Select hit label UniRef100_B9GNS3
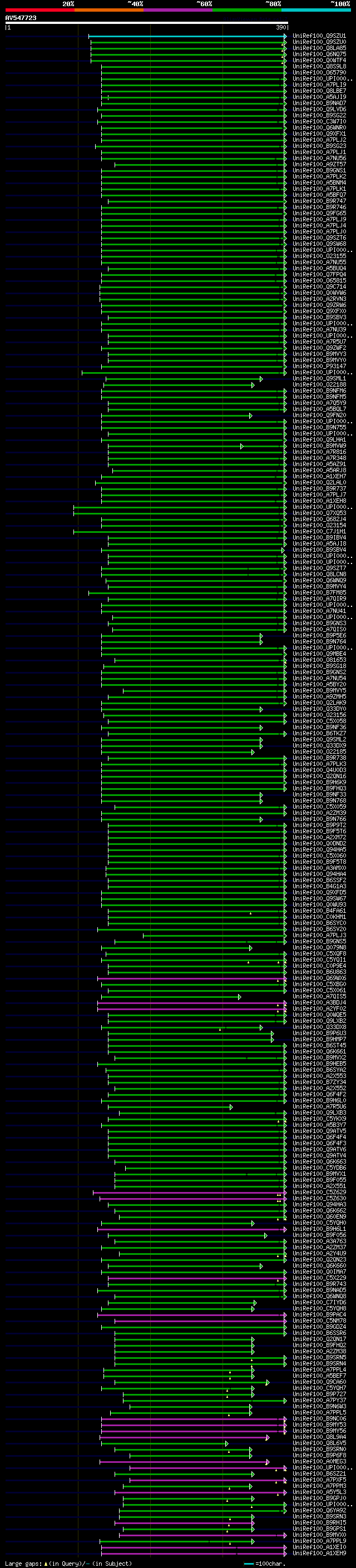 [x=319, y=624]
